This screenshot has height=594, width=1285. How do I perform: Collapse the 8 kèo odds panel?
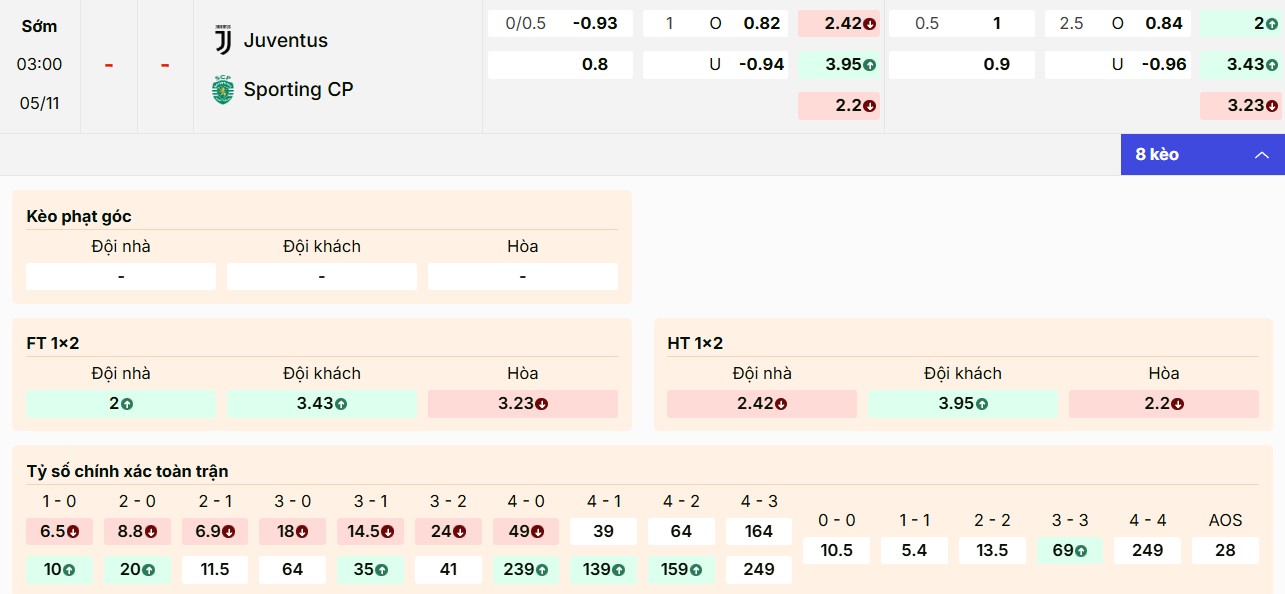(x=1202, y=155)
